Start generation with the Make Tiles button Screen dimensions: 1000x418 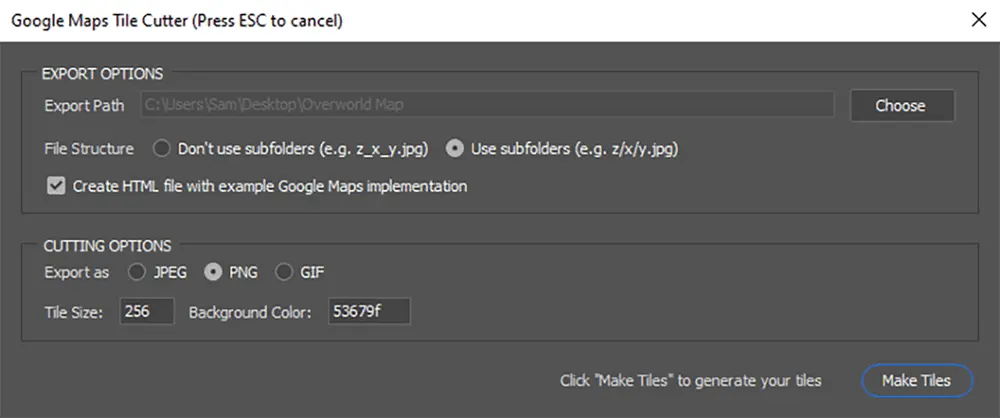[916, 381]
